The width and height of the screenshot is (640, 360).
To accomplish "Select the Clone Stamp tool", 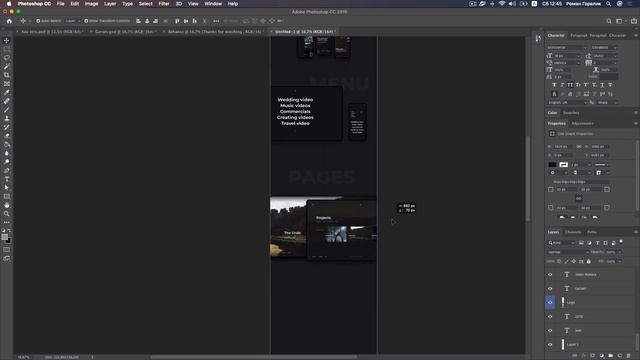I will coord(7,118).
